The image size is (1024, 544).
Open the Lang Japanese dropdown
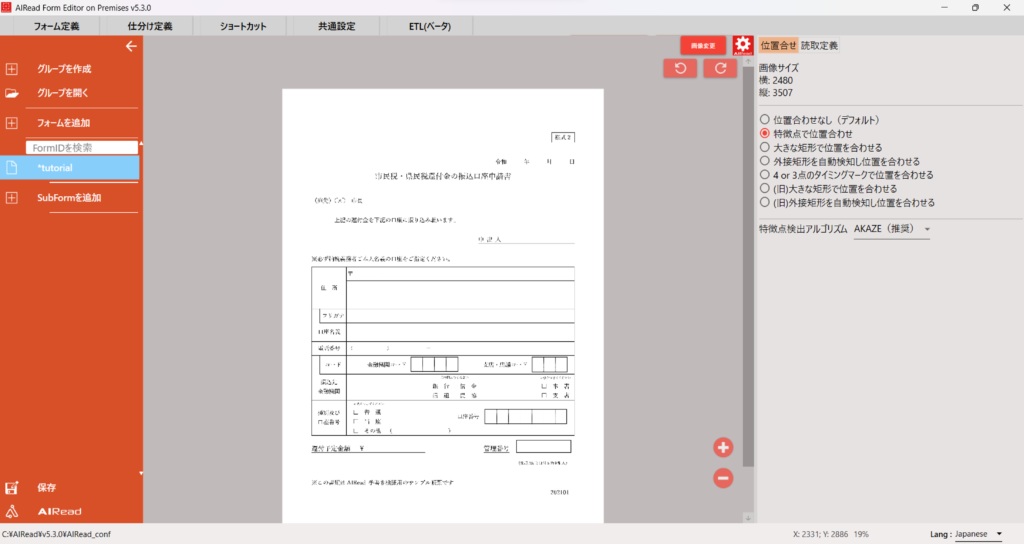click(976, 534)
